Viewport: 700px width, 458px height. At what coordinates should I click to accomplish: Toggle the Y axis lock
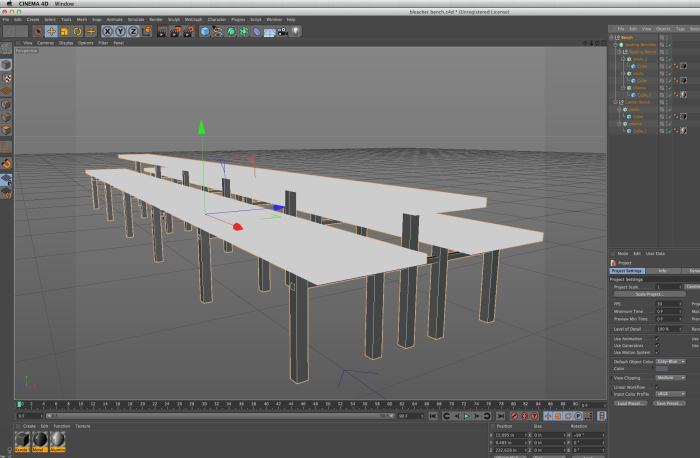point(120,31)
